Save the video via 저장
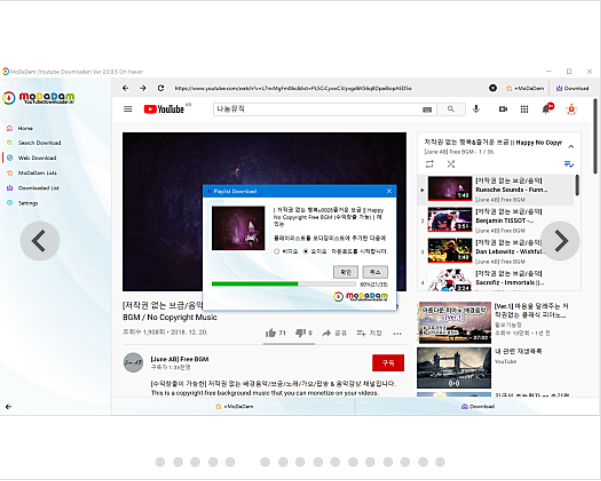This screenshot has width=601, height=481. pos(369,333)
